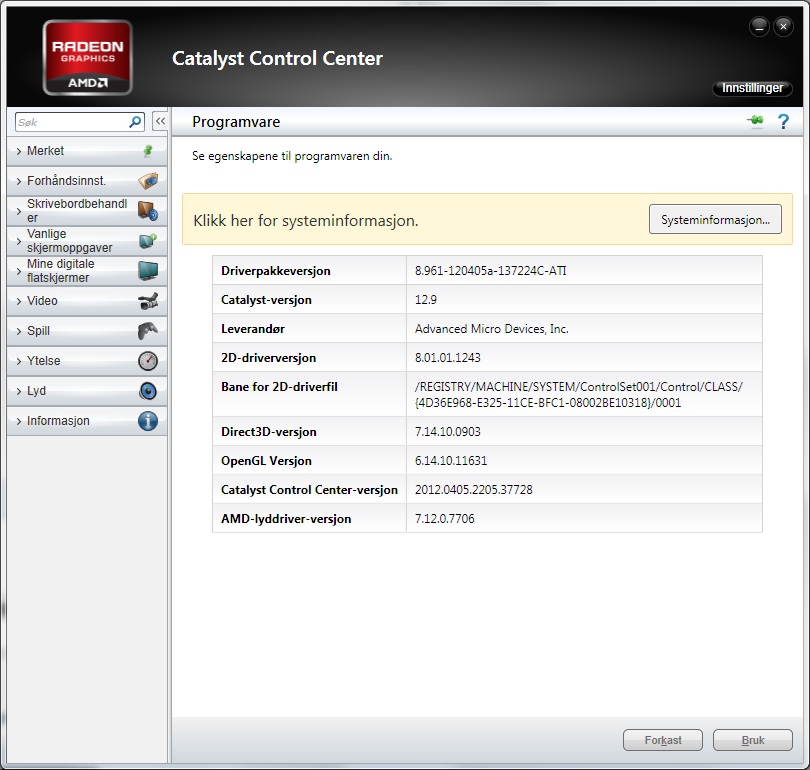The image size is (810, 770).
Task: Open the Lyd menu section
Action: 87,391
